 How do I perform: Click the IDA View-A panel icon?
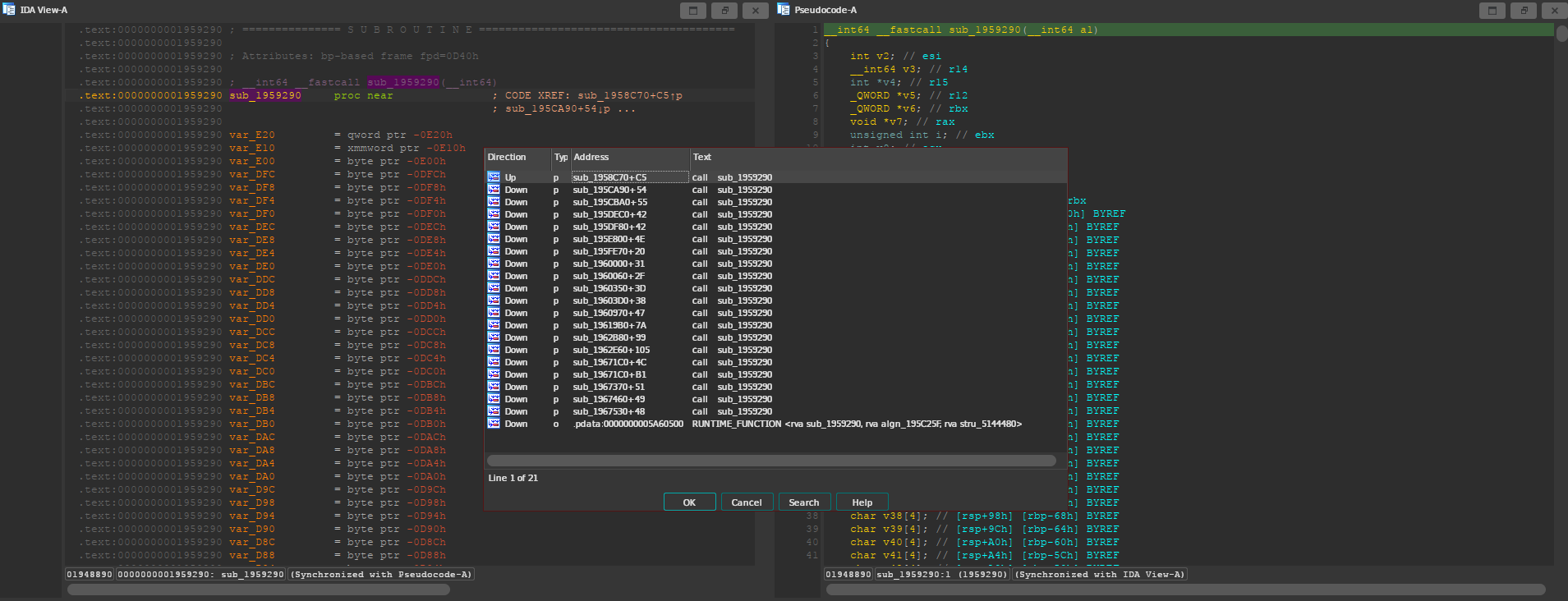point(9,10)
